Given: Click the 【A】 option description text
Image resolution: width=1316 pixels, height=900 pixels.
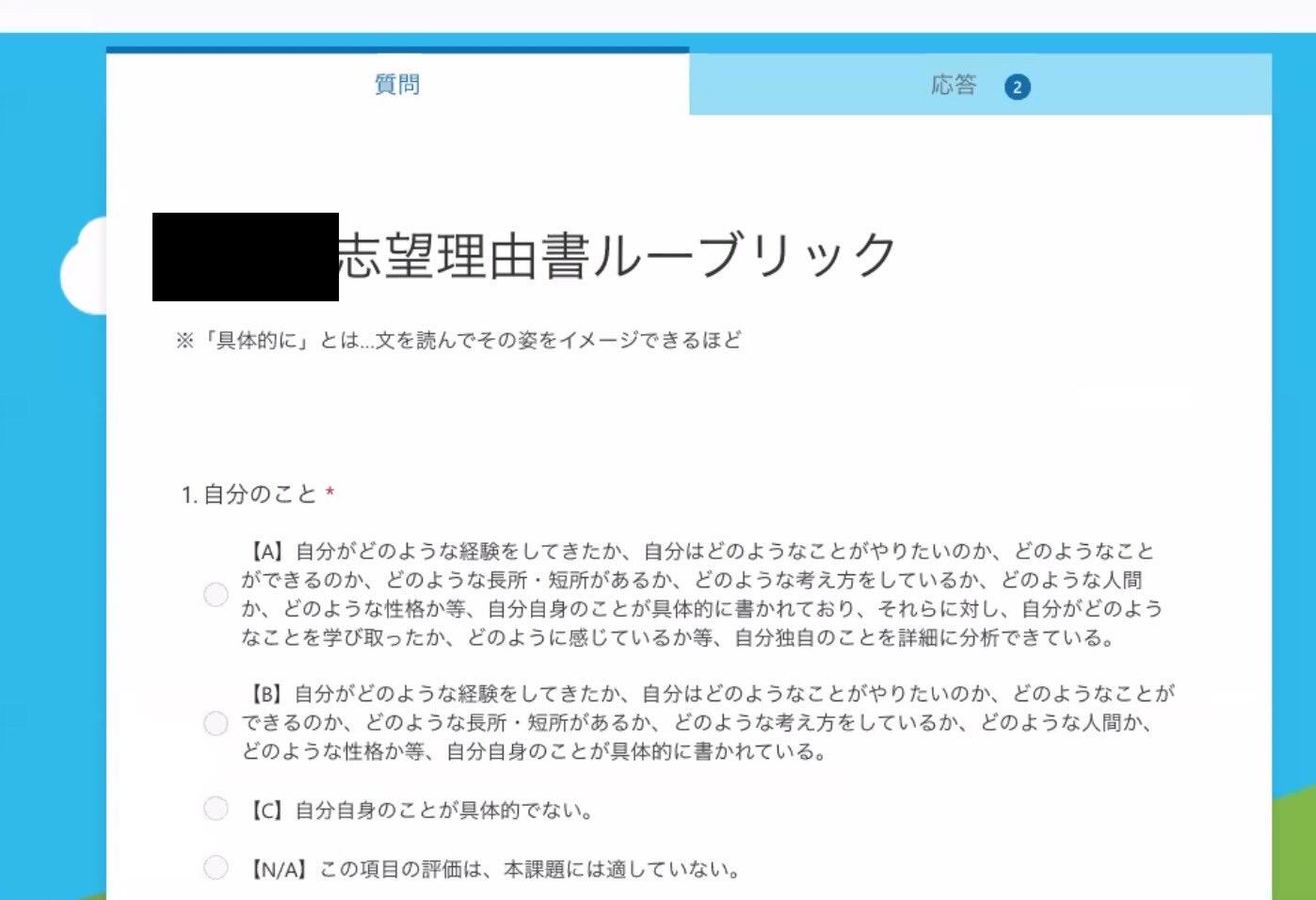Looking at the screenshot, I should 702,594.
